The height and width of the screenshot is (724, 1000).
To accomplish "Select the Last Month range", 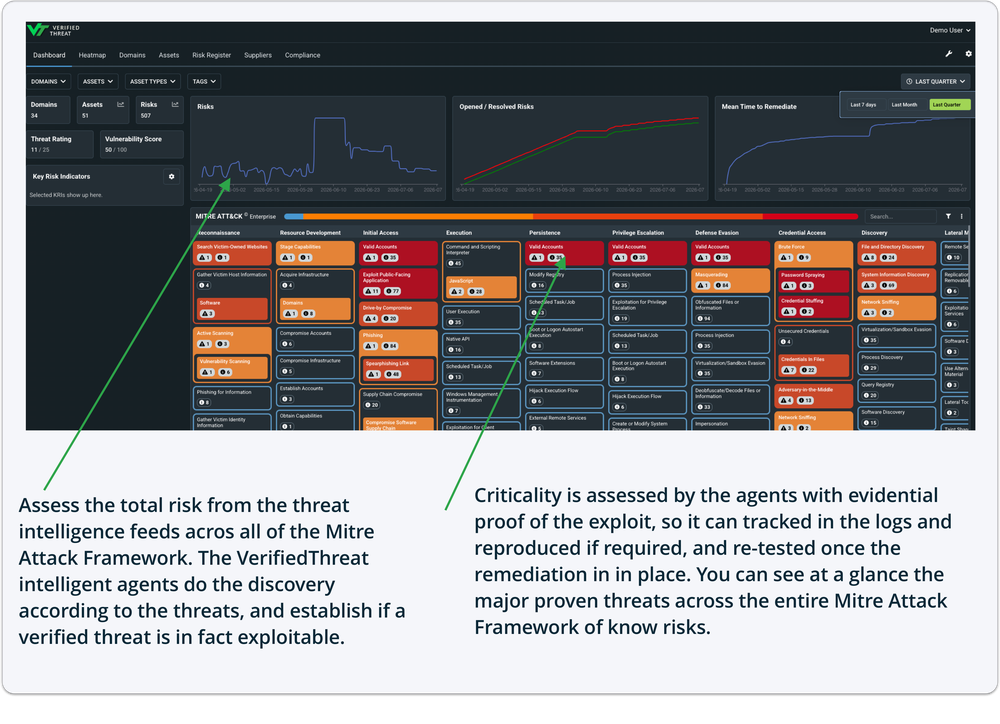I will (x=904, y=105).
